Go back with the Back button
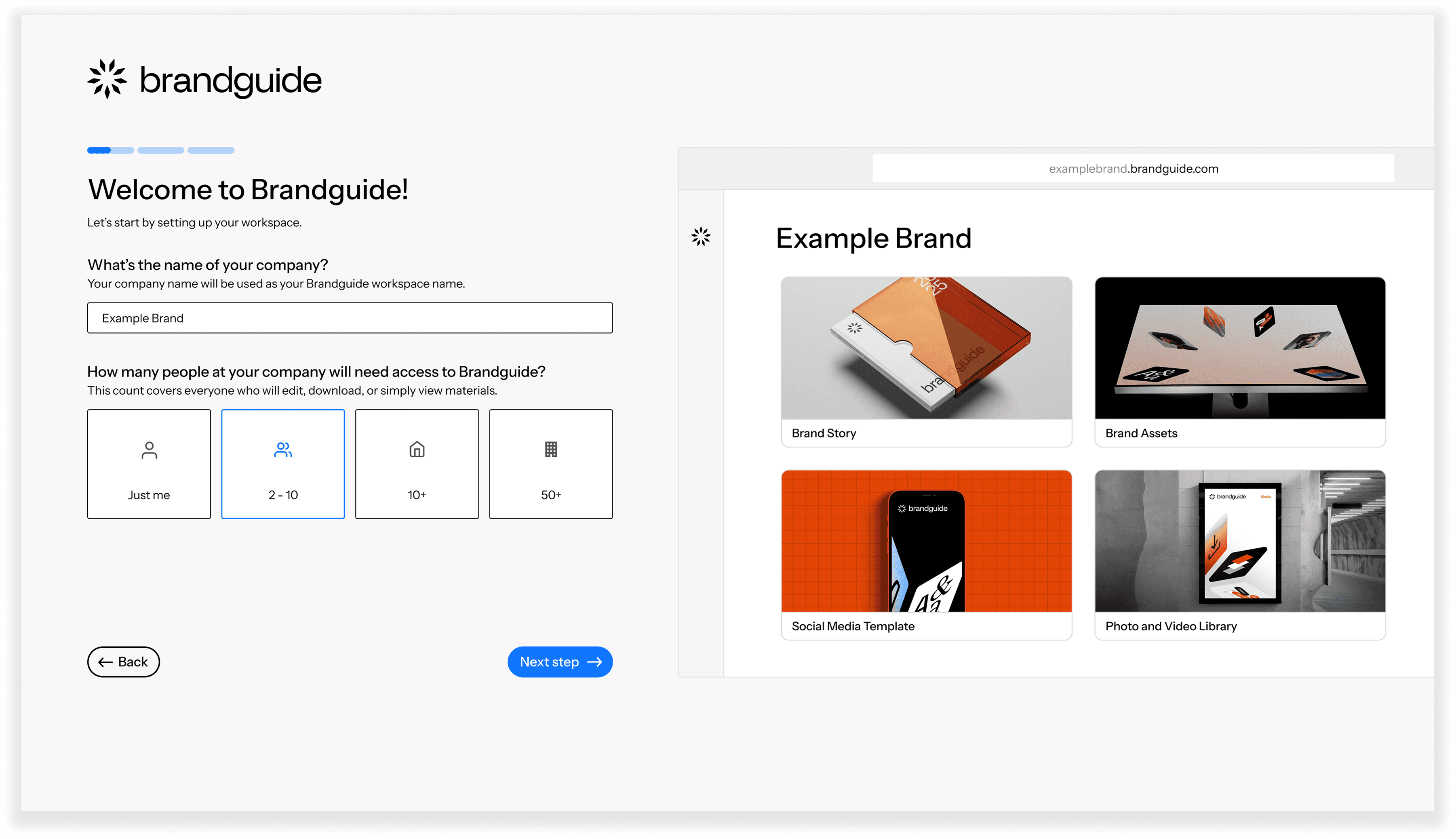Screen dimensions: 1456x839 tap(123, 661)
